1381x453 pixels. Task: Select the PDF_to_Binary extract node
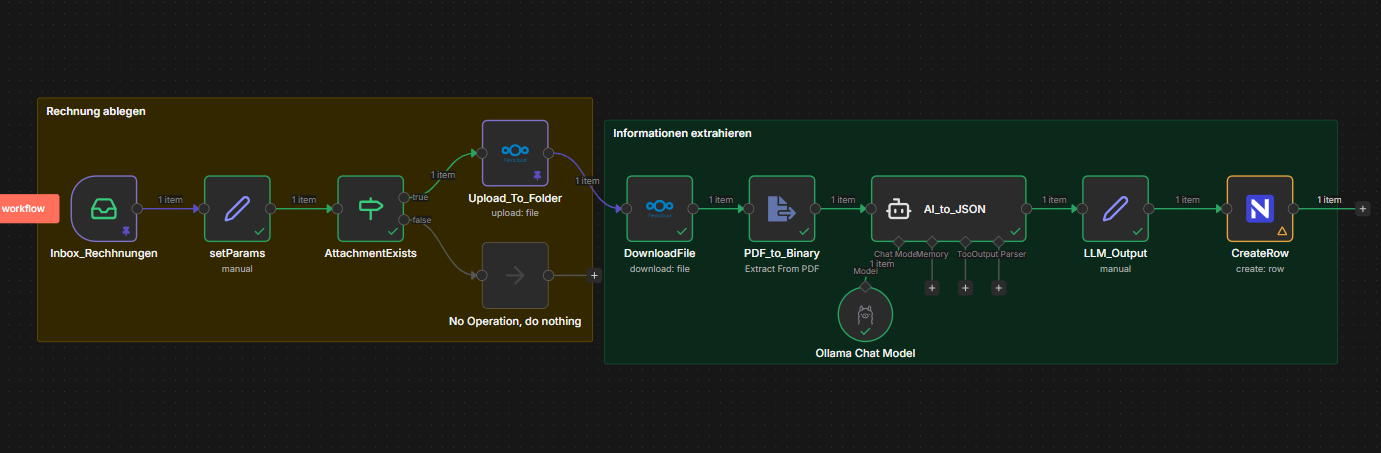click(781, 208)
